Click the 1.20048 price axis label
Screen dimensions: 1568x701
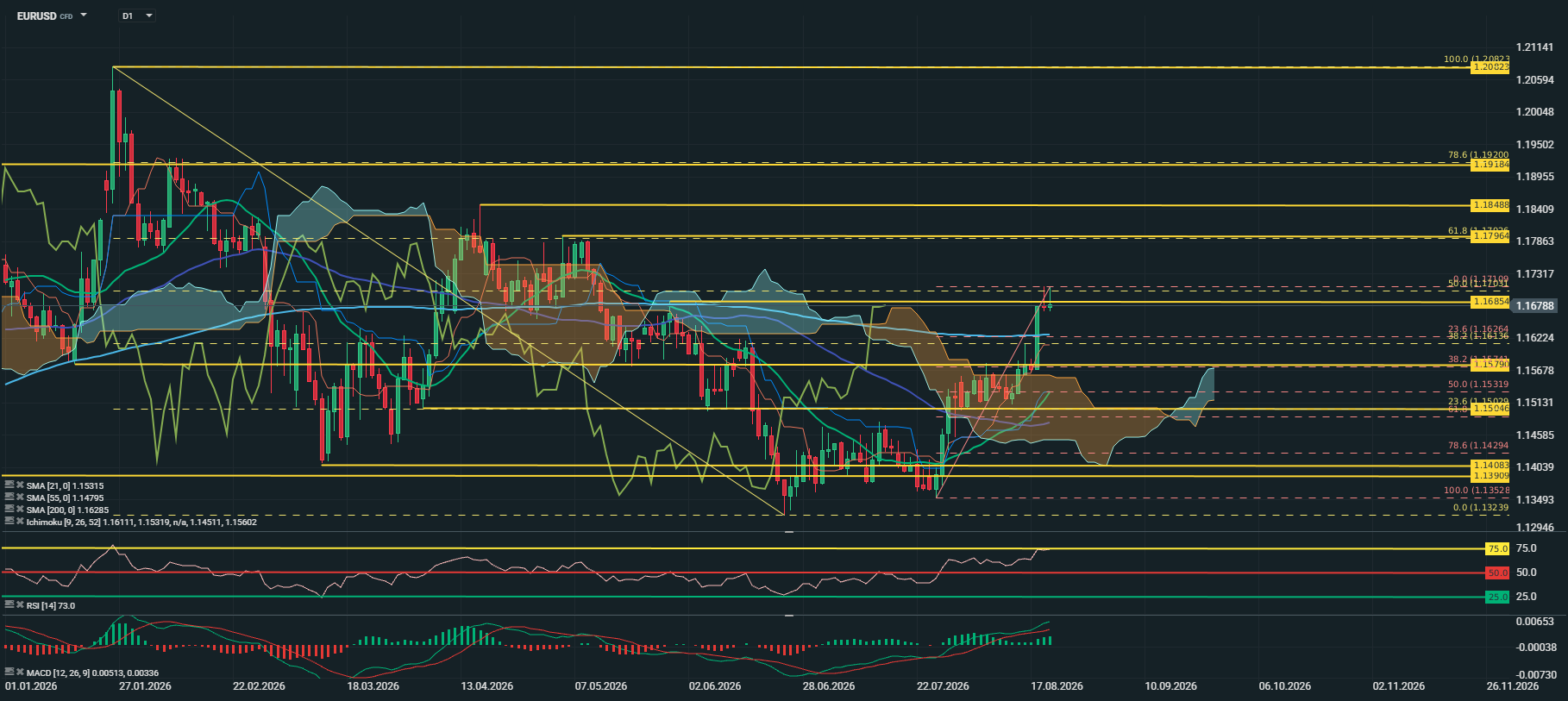pyautogui.click(x=1535, y=112)
